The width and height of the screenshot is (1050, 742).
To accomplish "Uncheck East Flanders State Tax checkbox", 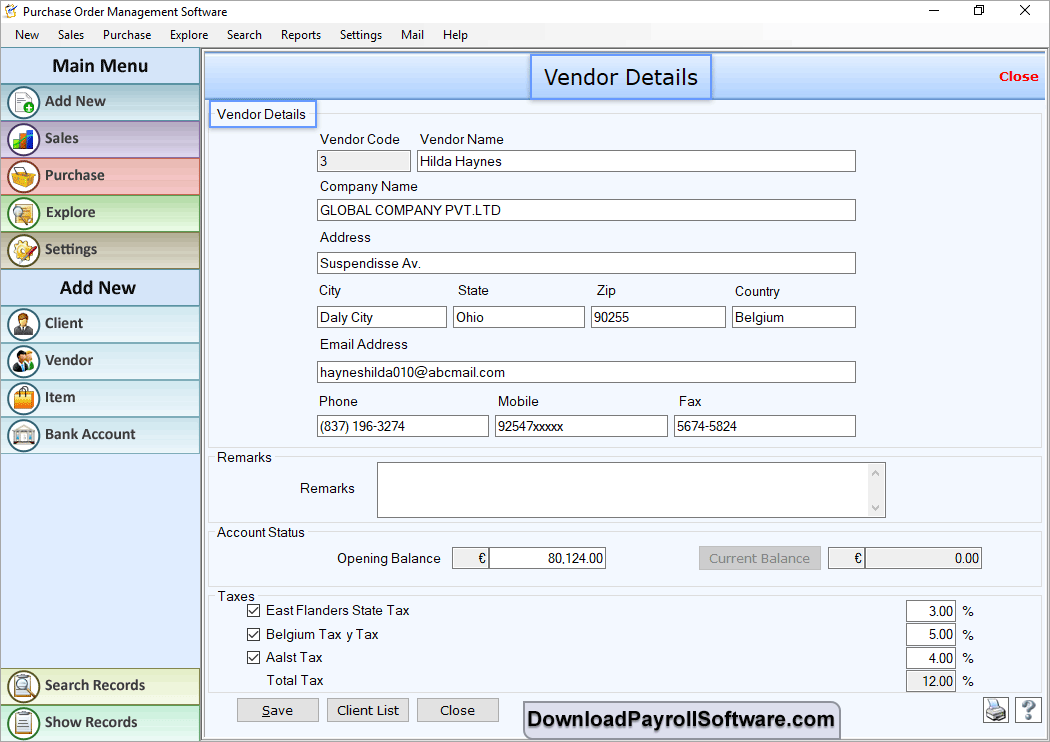I will (x=254, y=611).
